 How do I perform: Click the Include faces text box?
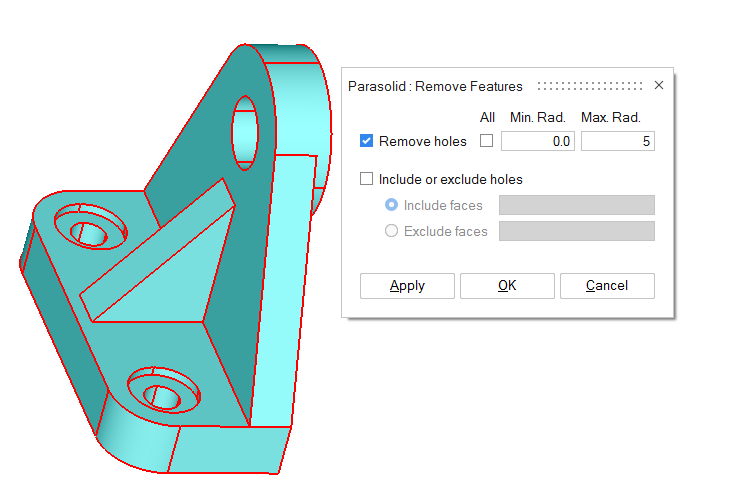576,205
